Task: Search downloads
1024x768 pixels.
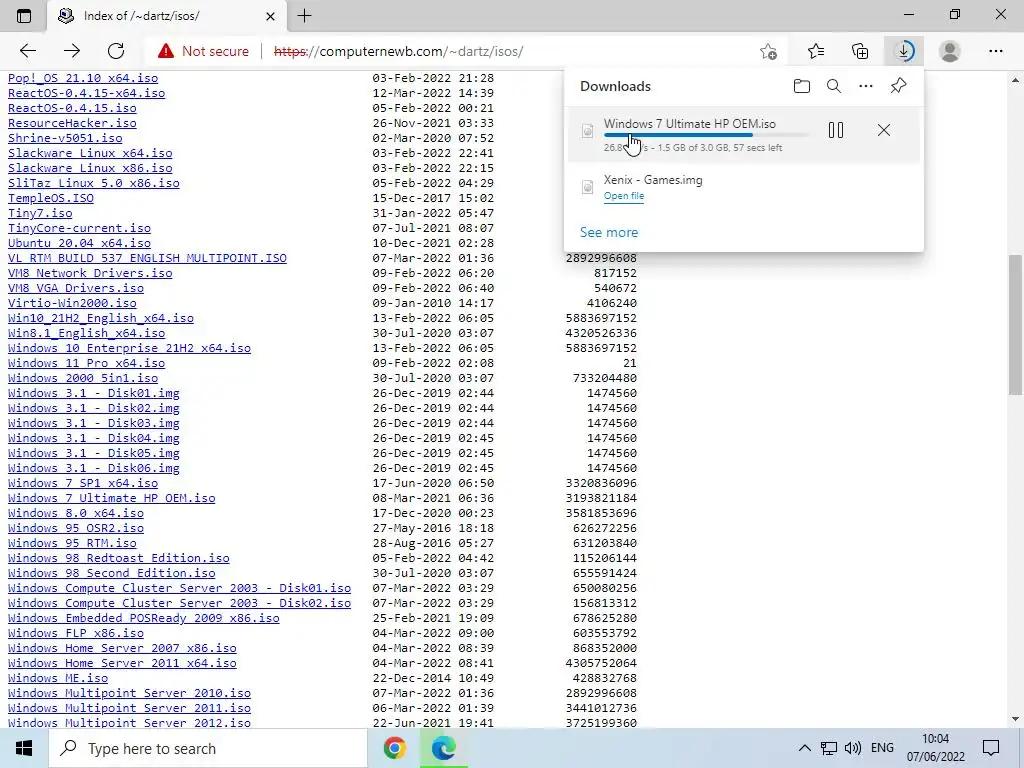Action: 834,86
